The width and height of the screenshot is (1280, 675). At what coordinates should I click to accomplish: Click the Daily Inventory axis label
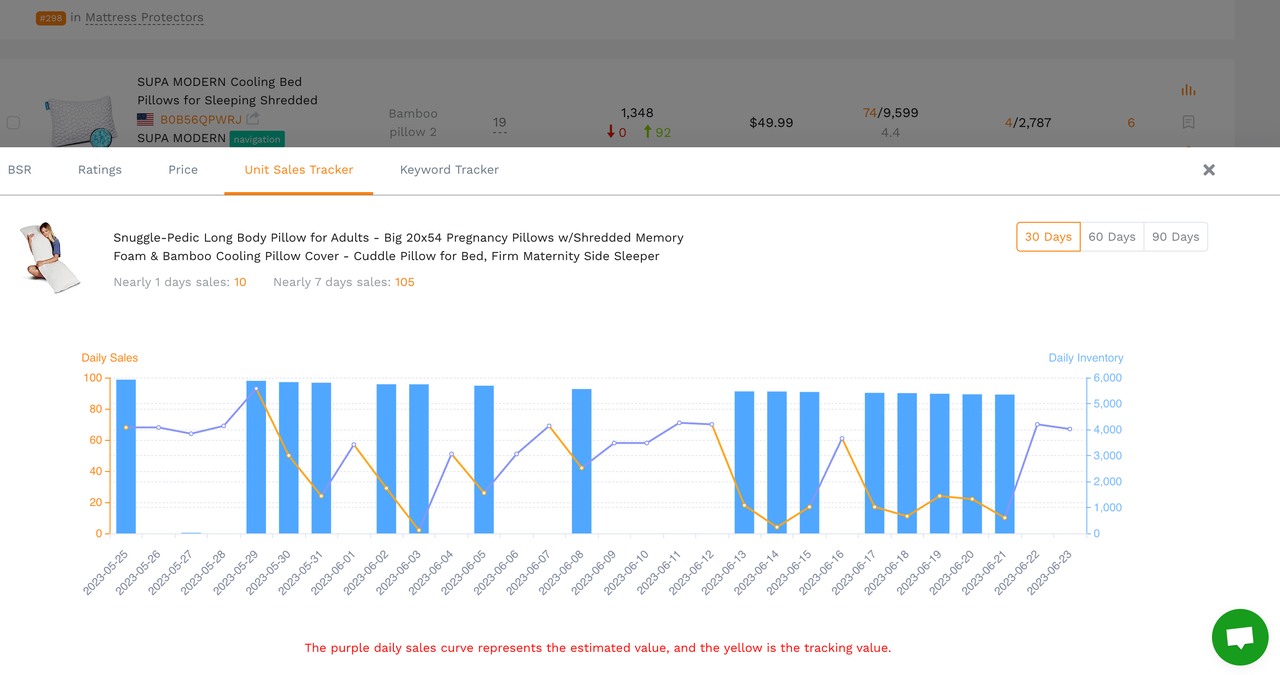click(1086, 358)
